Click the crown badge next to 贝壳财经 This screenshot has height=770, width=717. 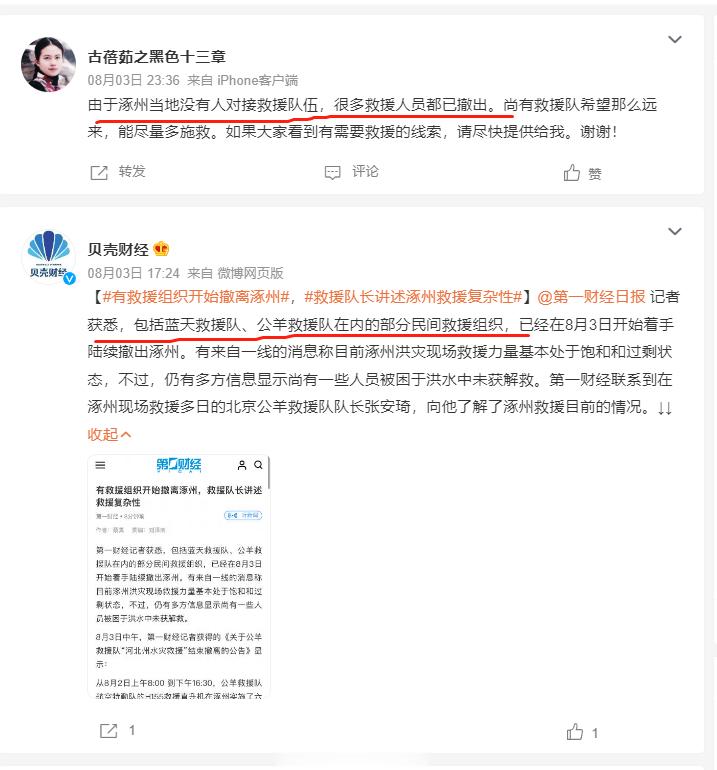(x=161, y=249)
